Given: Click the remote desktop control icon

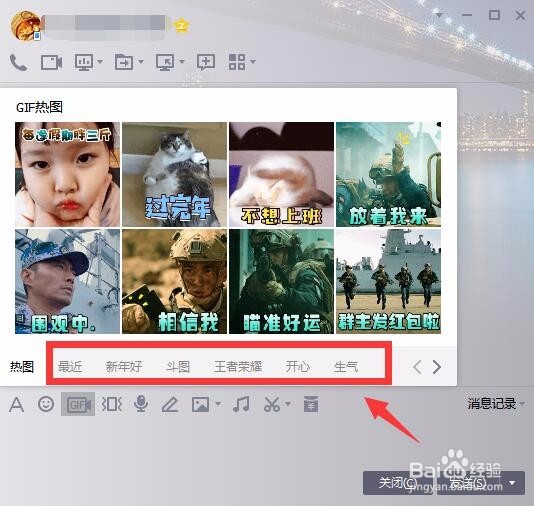Looking at the screenshot, I should (165, 63).
